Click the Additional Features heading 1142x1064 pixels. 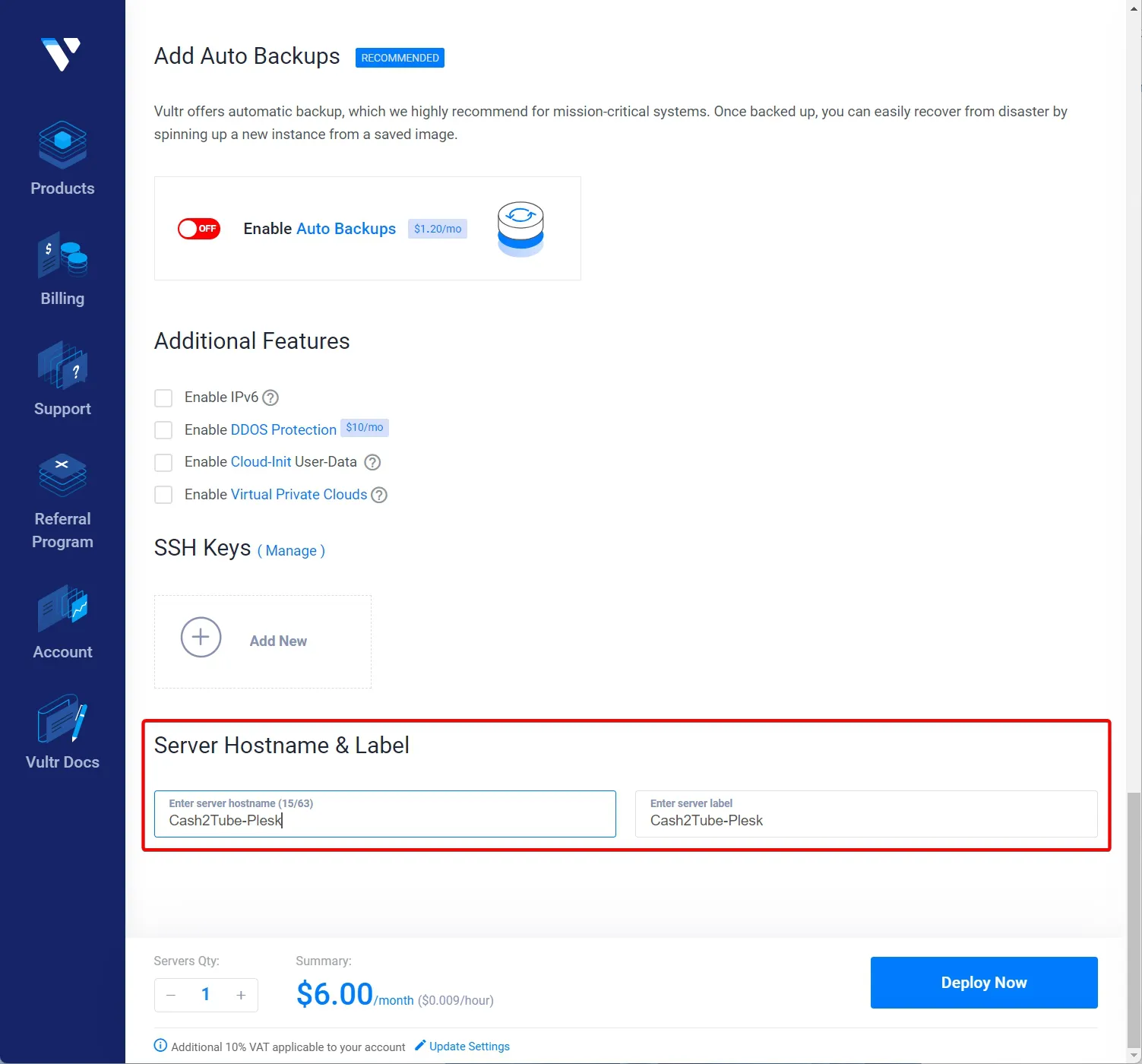[x=252, y=341]
